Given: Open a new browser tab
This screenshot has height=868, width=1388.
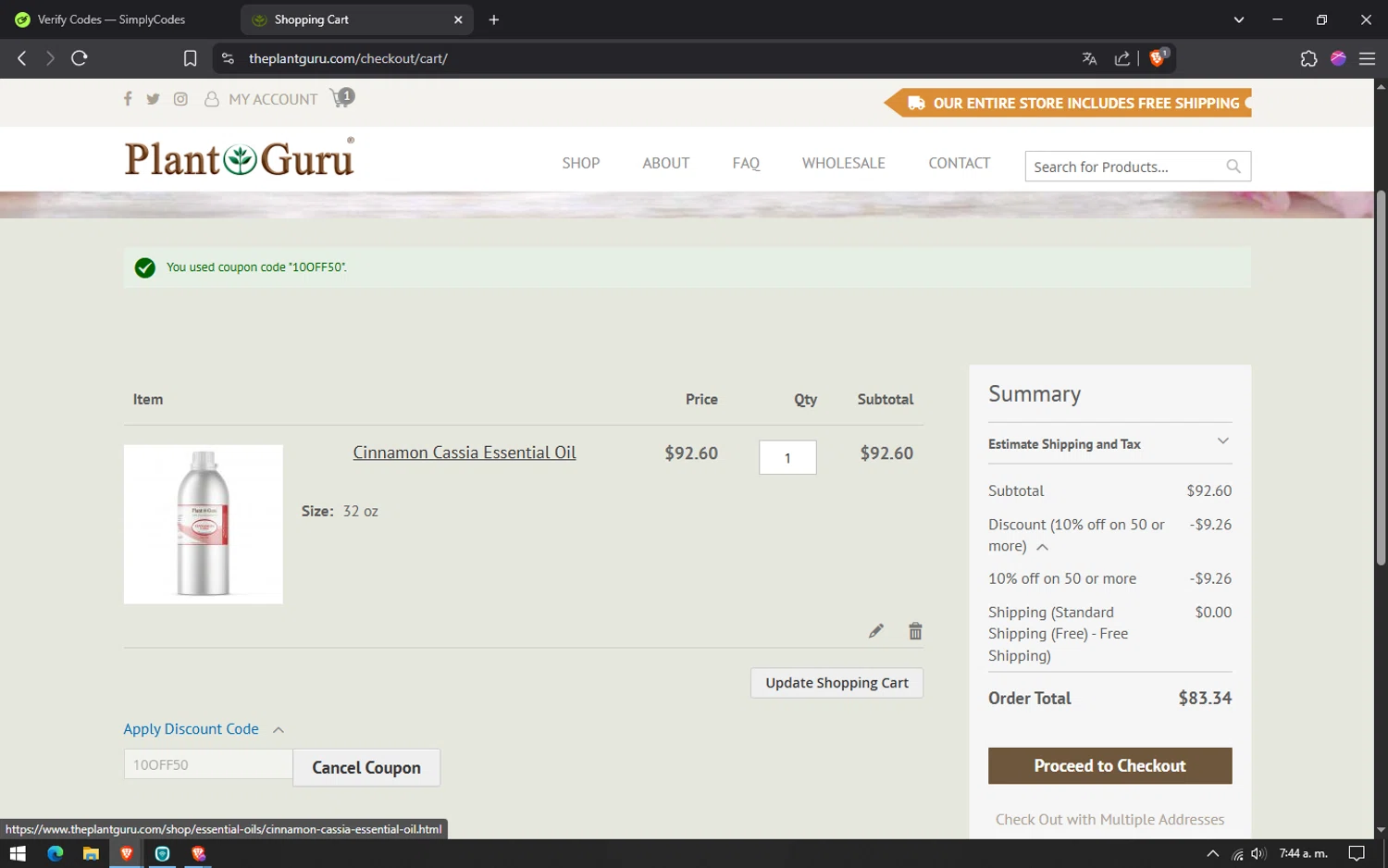Looking at the screenshot, I should [494, 19].
